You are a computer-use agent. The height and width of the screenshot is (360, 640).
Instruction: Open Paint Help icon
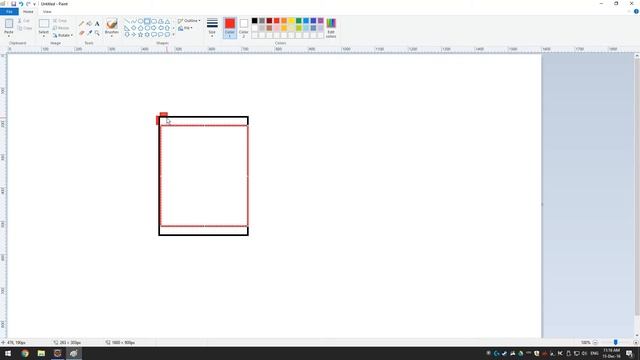click(x=636, y=11)
